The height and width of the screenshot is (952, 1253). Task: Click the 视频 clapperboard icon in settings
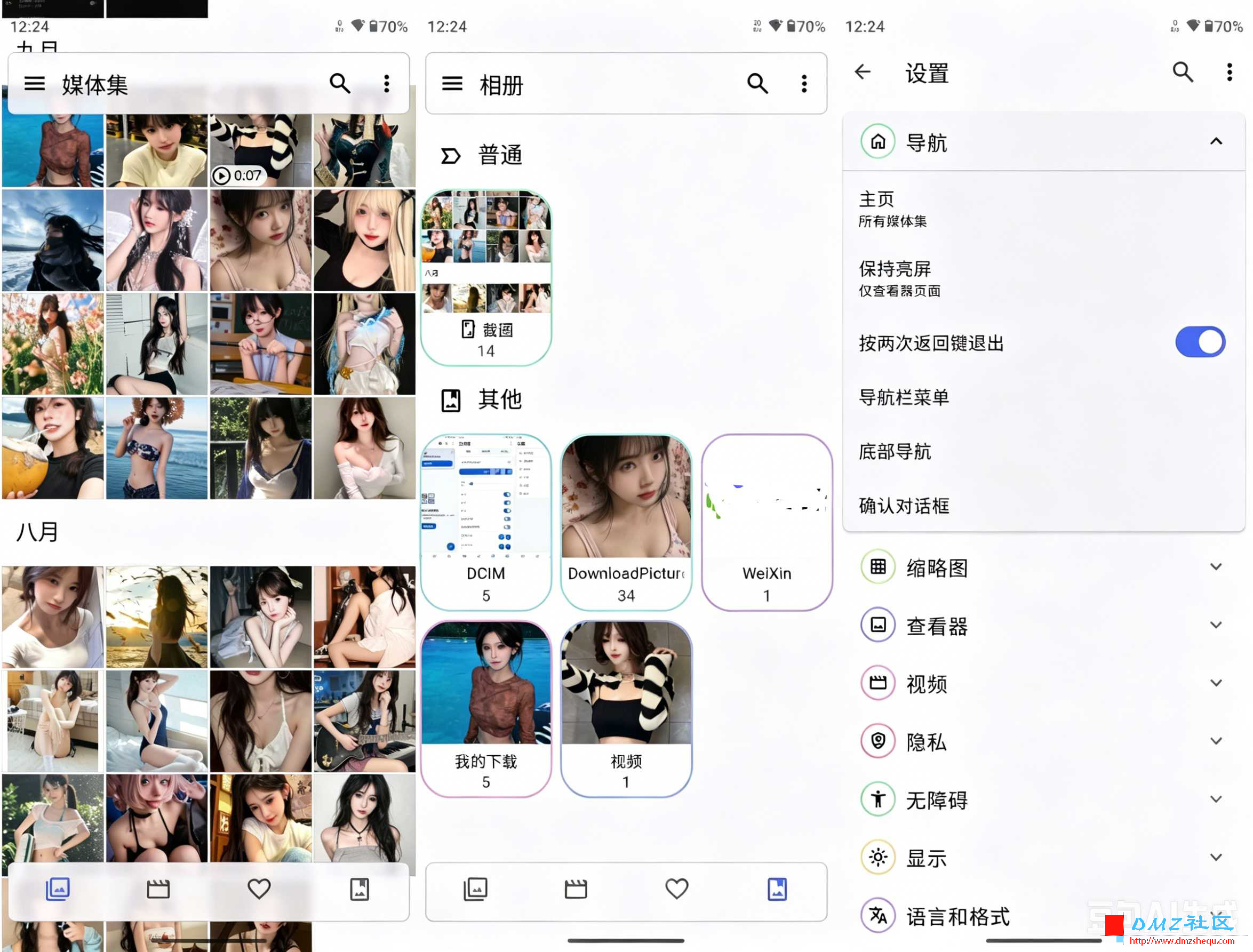point(878,683)
